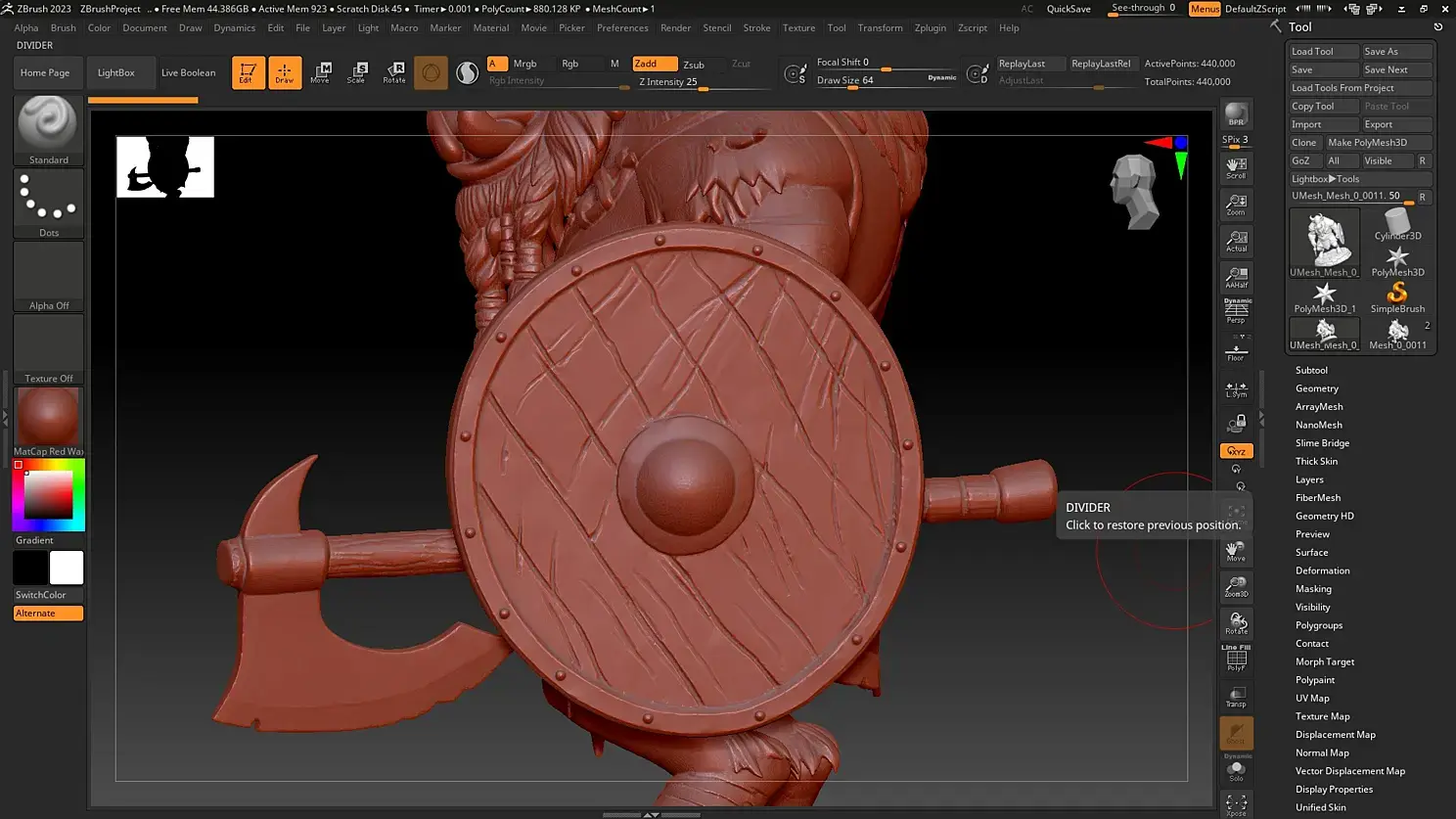Click the LightBox button
This screenshot has height=819, width=1456.
pos(115,72)
